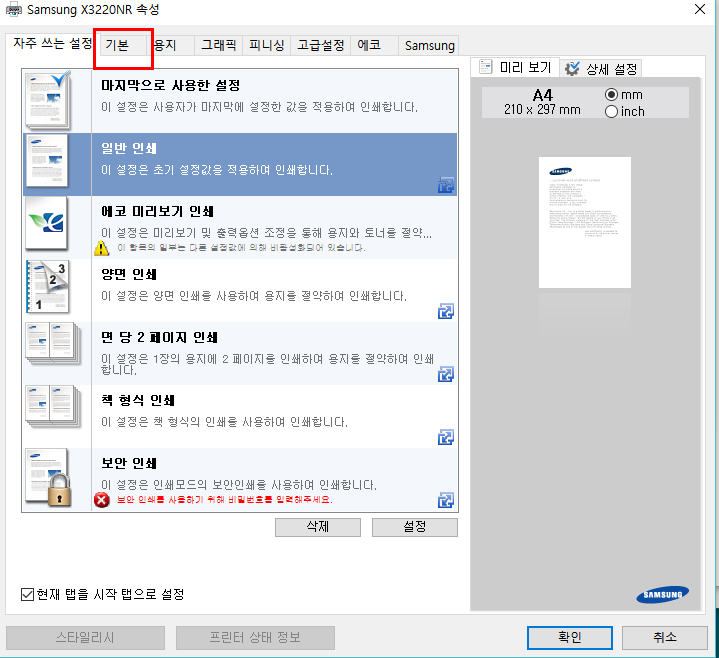This screenshot has width=719, height=658.
Task: Cancel with the 취소 button
Action: click(664, 637)
